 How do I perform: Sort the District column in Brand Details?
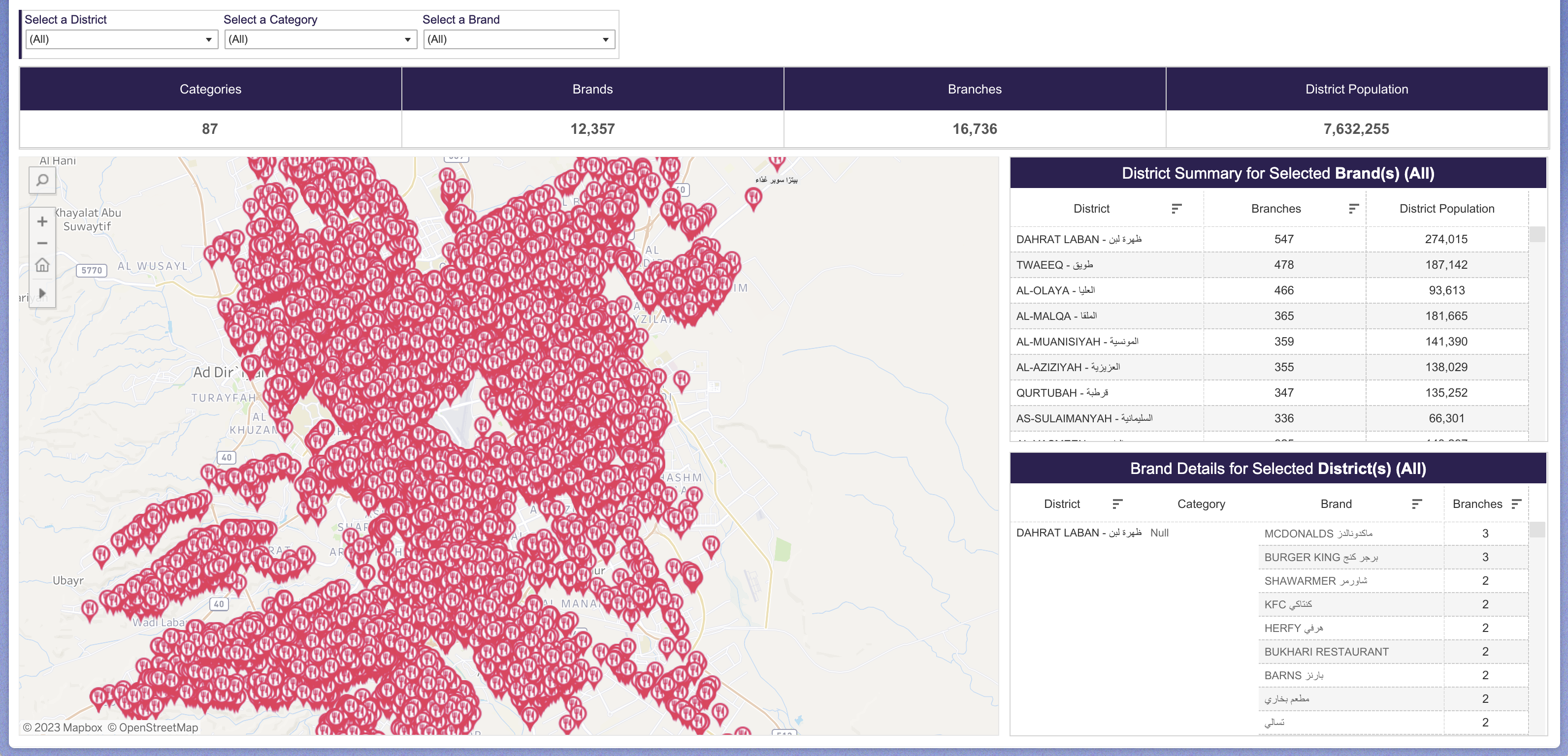pyautogui.click(x=1117, y=504)
